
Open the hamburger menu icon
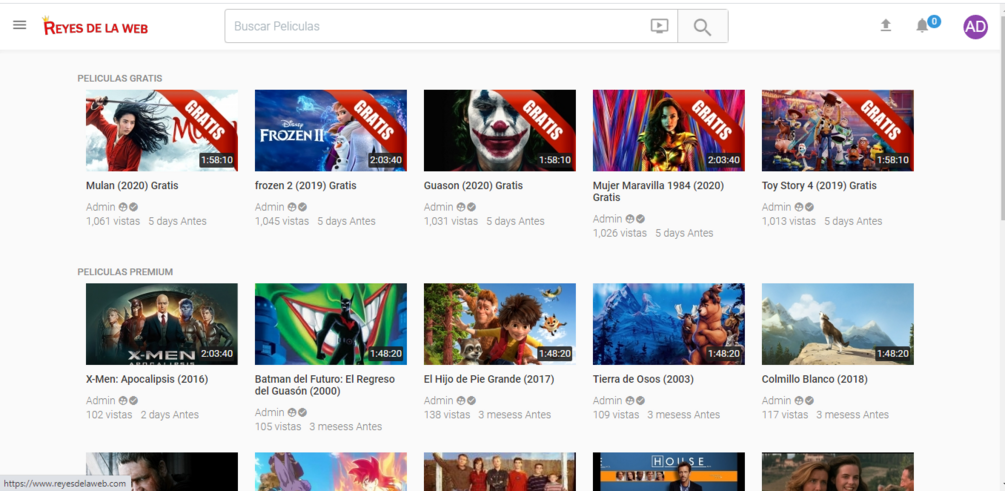point(20,25)
